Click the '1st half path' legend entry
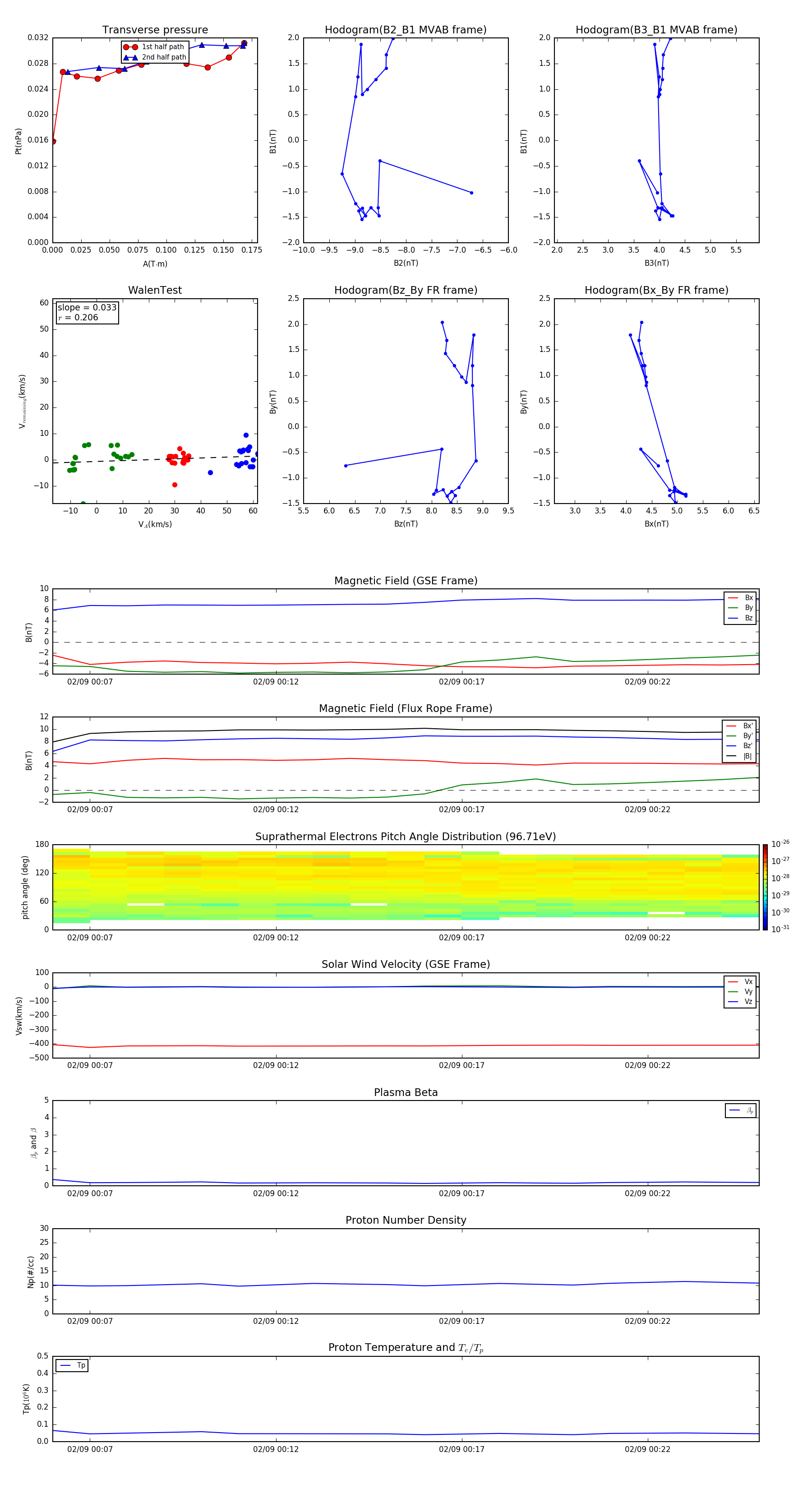Screen dimensions: 812x1489 (154, 47)
